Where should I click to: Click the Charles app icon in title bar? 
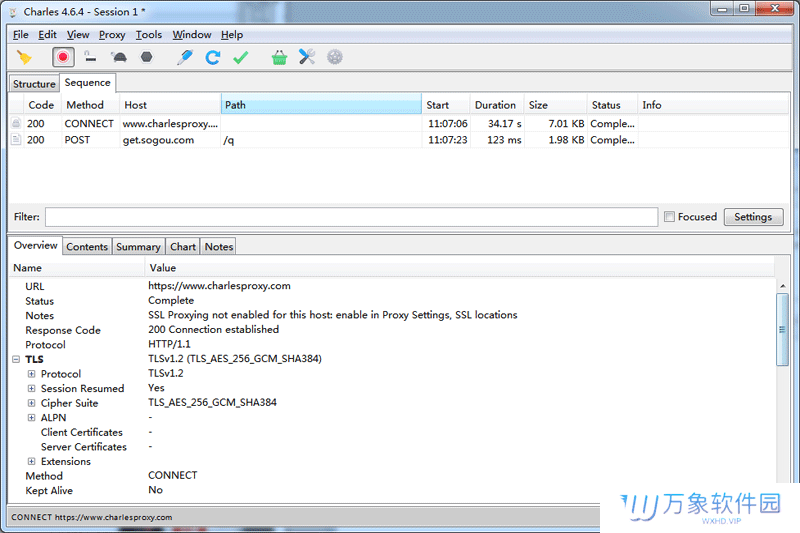(x=13, y=12)
